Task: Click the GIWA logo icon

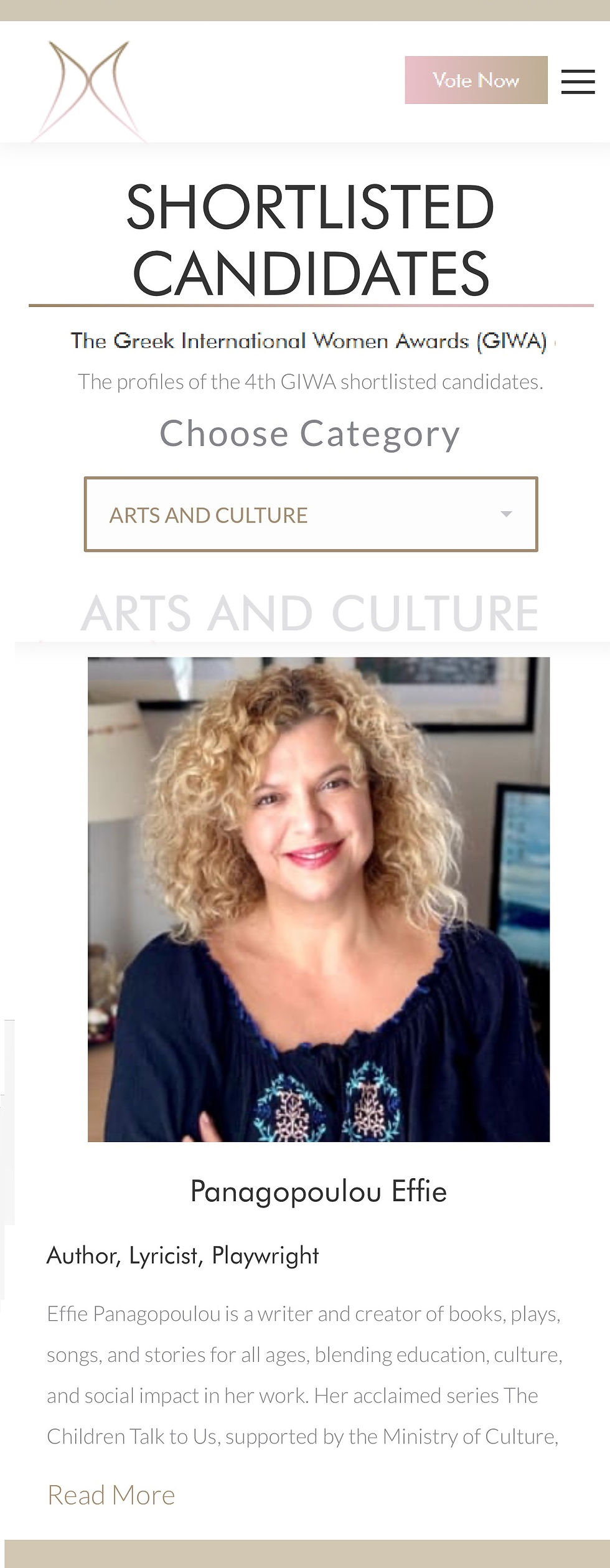Action: tap(89, 91)
